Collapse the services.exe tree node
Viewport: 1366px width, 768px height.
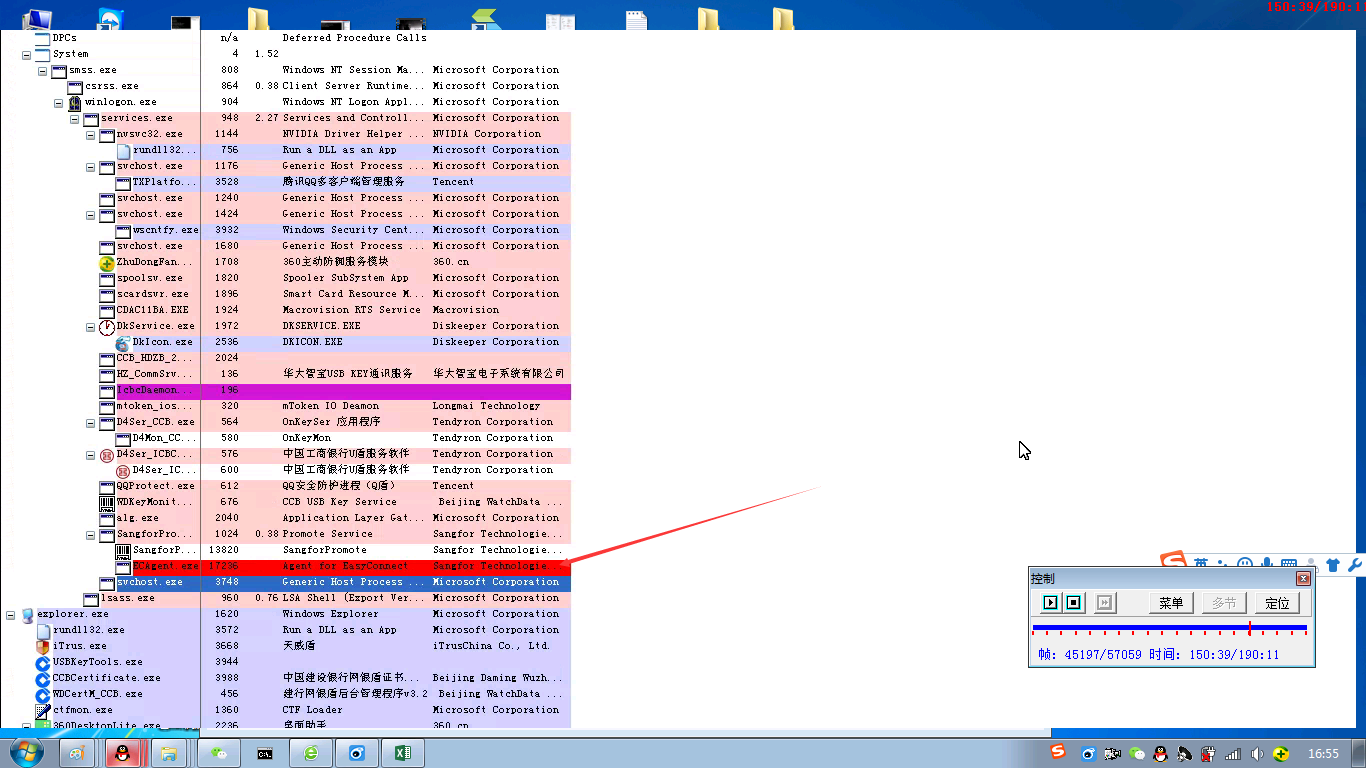tap(75, 118)
